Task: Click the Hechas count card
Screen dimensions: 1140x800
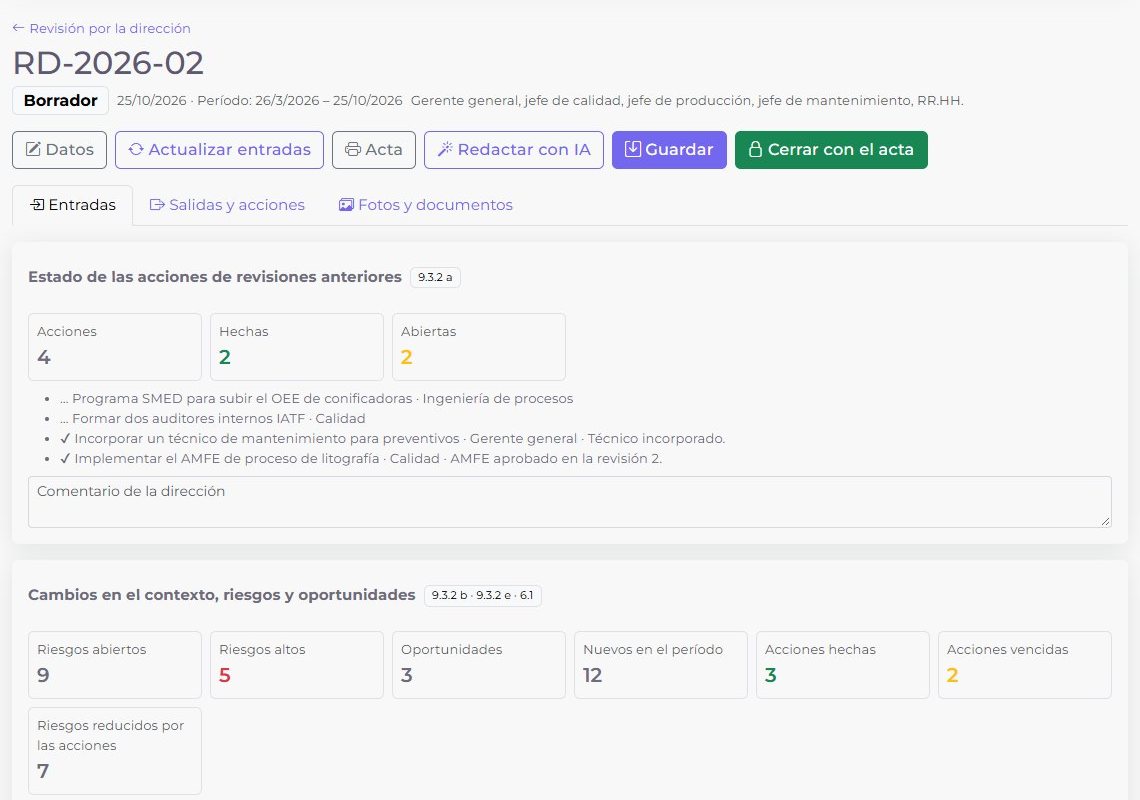Action: click(297, 347)
